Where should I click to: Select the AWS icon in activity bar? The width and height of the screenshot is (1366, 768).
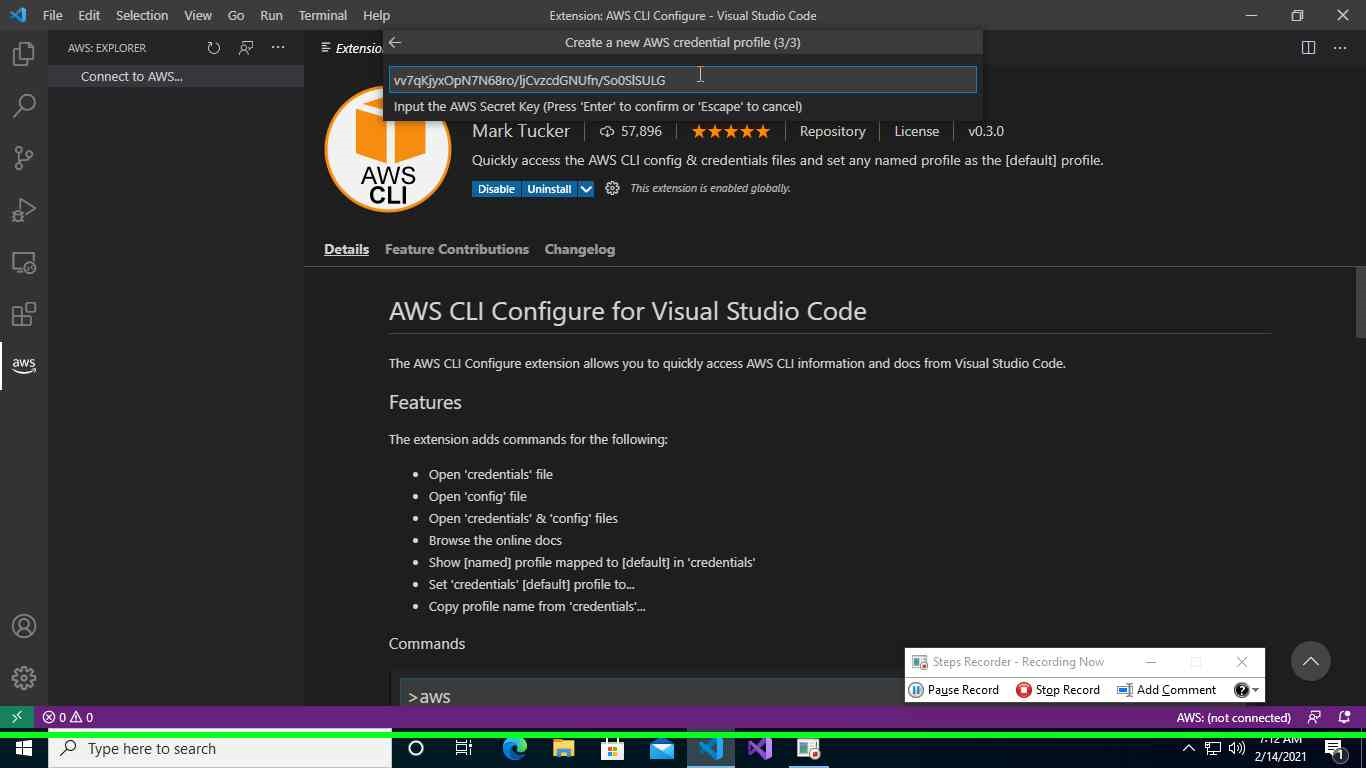(24, 365)
